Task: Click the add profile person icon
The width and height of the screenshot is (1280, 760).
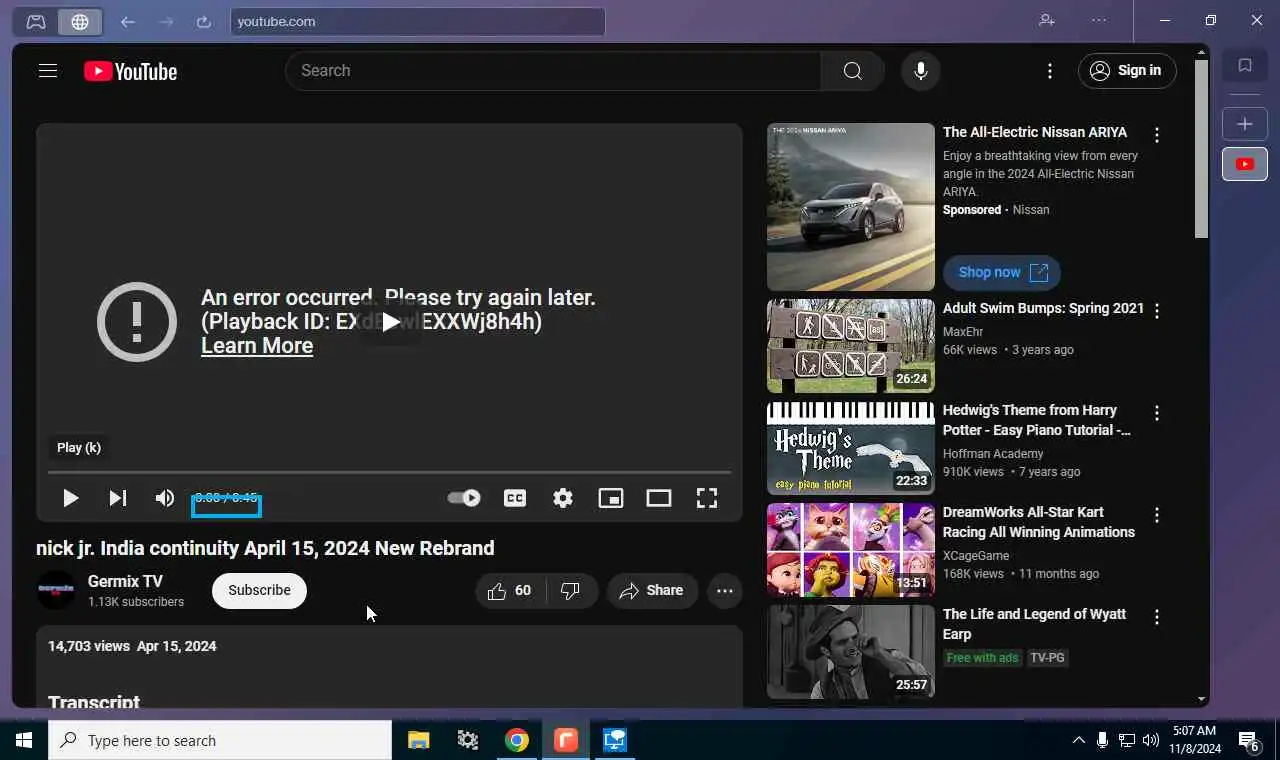Action: (x=1047, y=20)
